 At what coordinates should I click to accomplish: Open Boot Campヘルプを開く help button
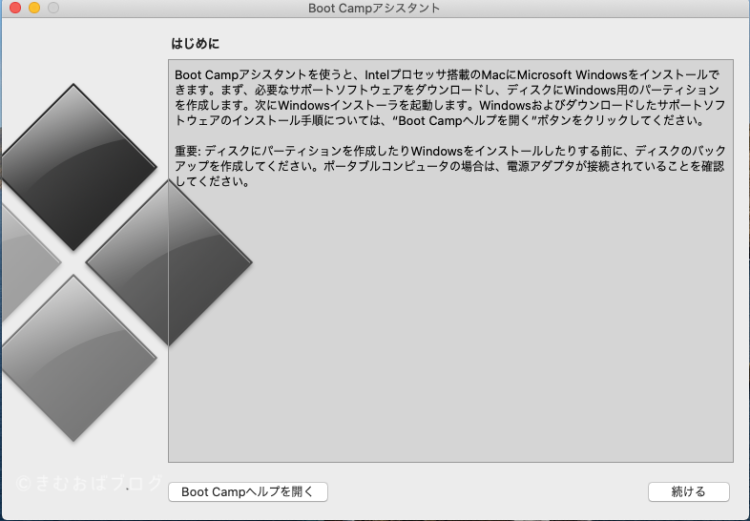[x=248, y=492]
